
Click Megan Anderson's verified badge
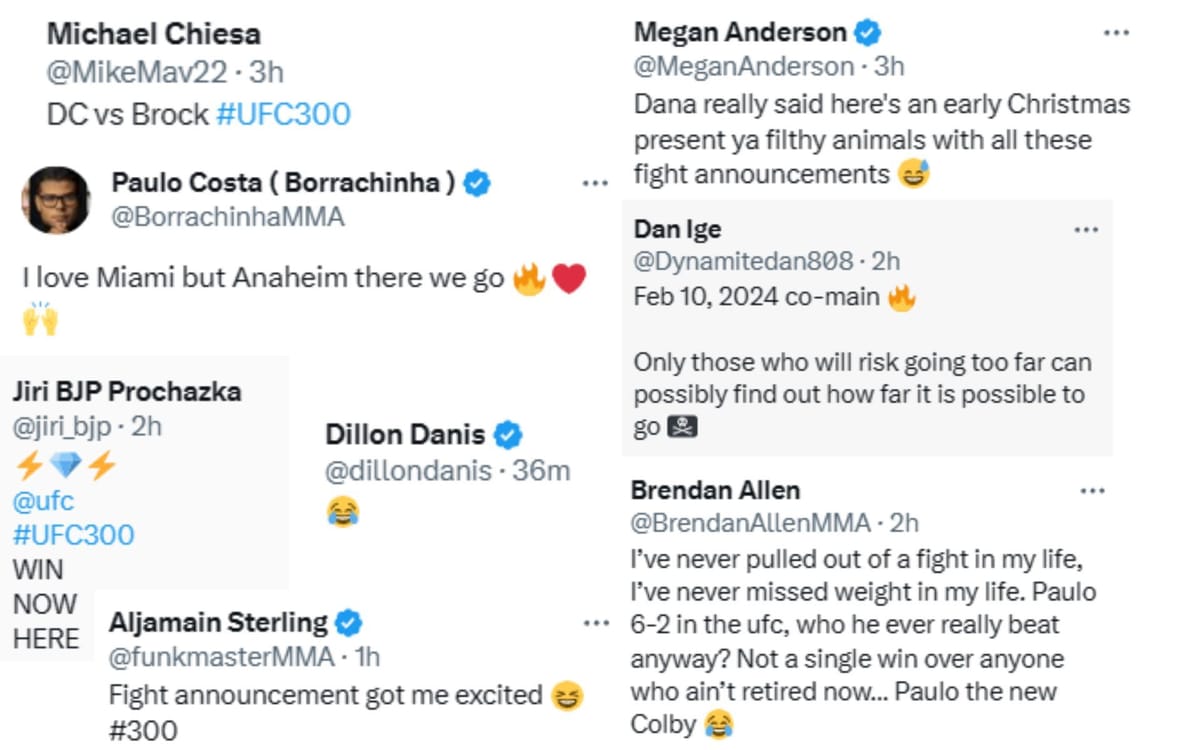(866, 31)
